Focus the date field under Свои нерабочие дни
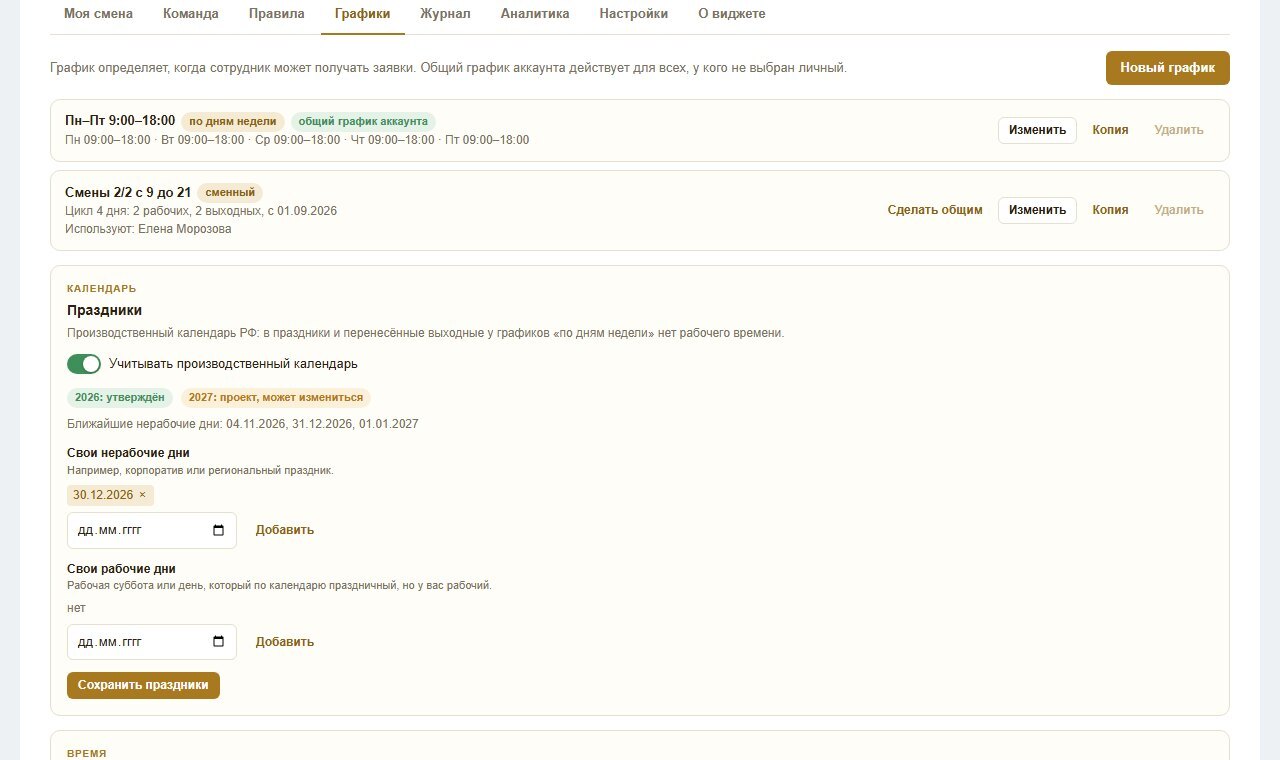This screenshot has height=760, width=1280. click(152, 530)
